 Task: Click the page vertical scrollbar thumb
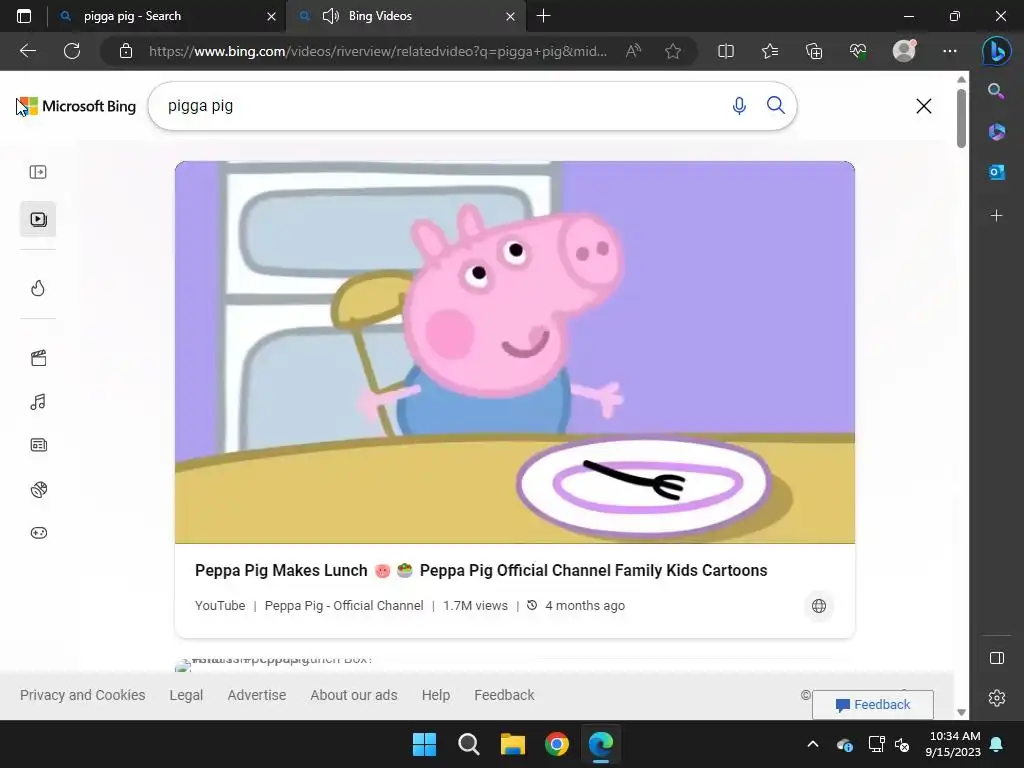coord(961,118)
